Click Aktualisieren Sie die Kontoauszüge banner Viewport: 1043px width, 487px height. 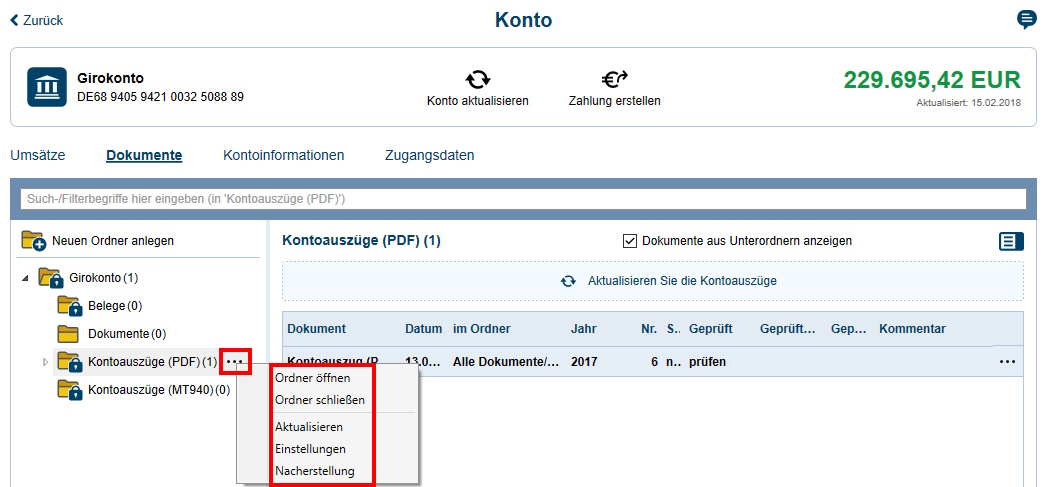653,281
